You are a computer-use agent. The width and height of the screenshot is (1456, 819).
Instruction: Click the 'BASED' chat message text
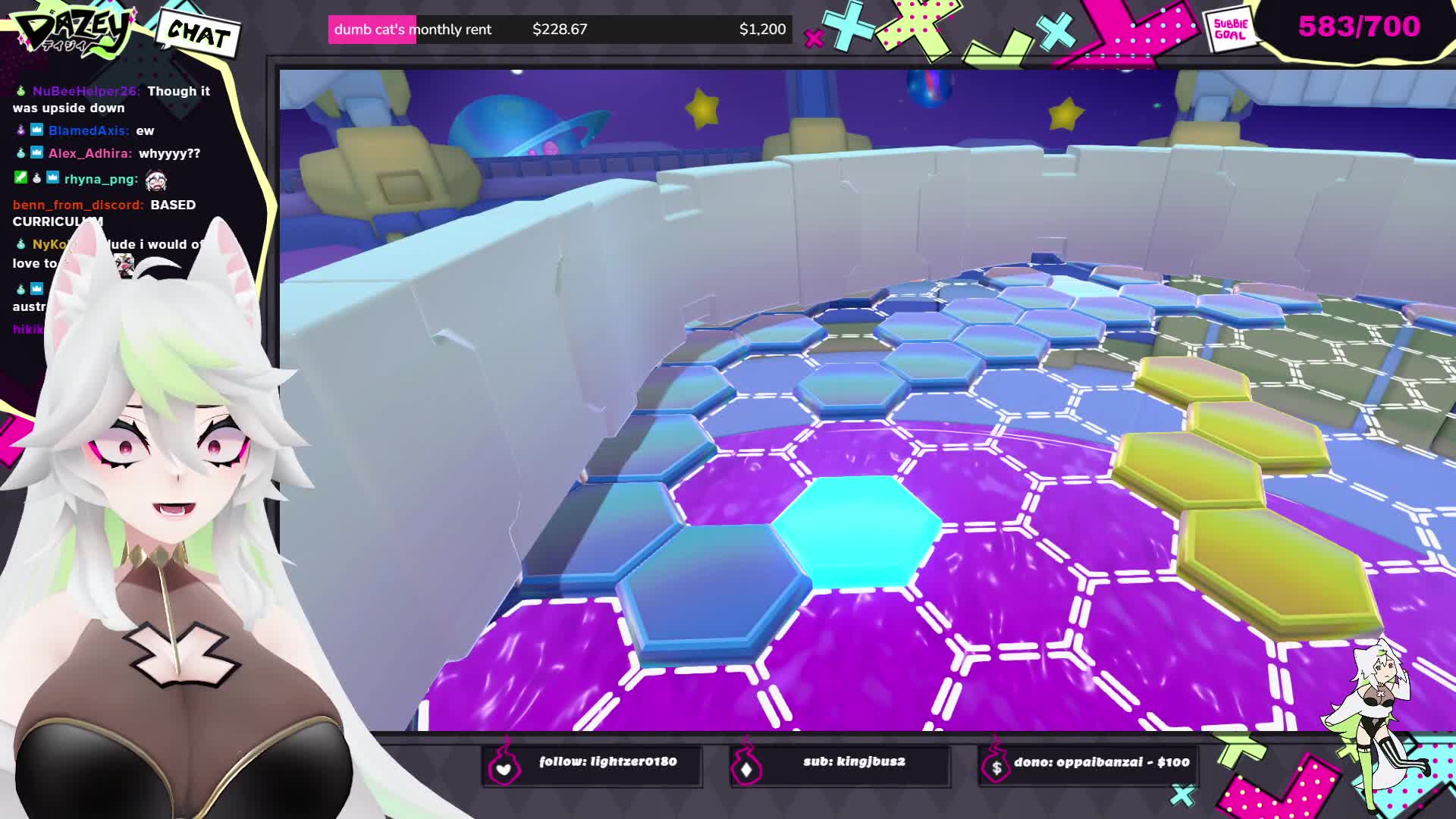click(x=173, y=205)
